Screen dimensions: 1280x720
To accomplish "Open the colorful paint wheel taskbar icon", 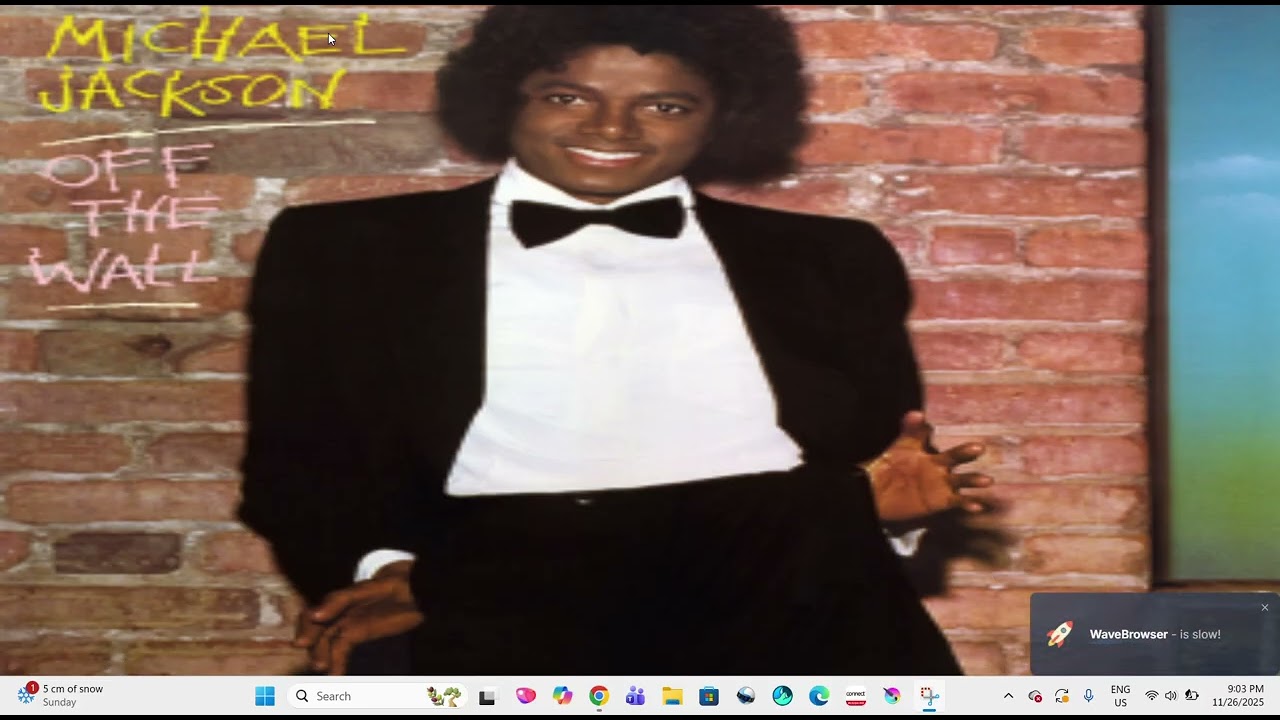I will point(892,696).
